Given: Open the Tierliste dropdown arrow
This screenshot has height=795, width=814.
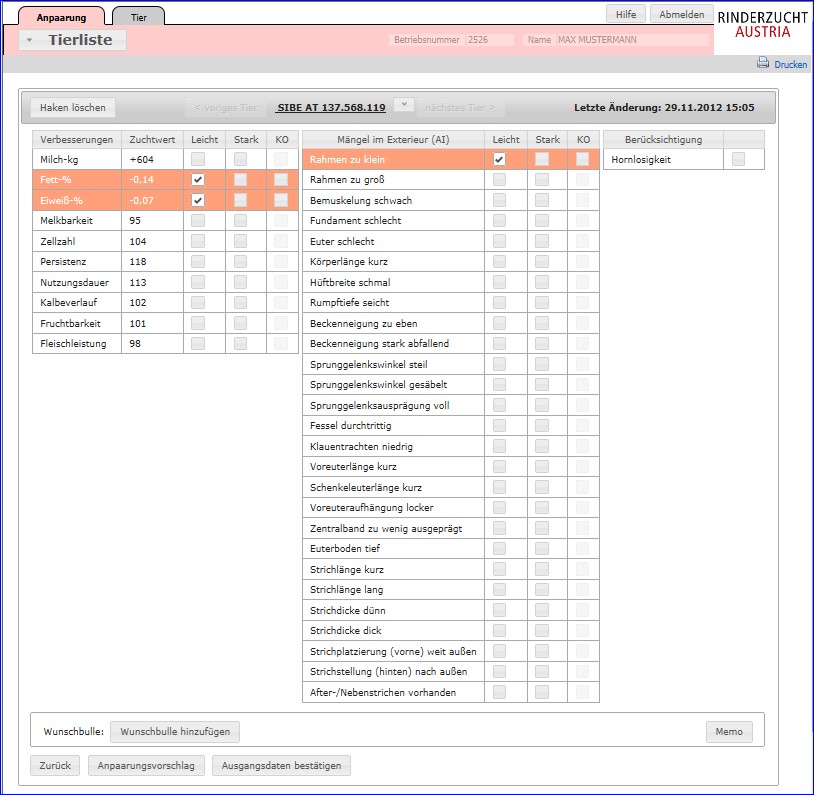Looking at the screenshot, I should [30, 40].
